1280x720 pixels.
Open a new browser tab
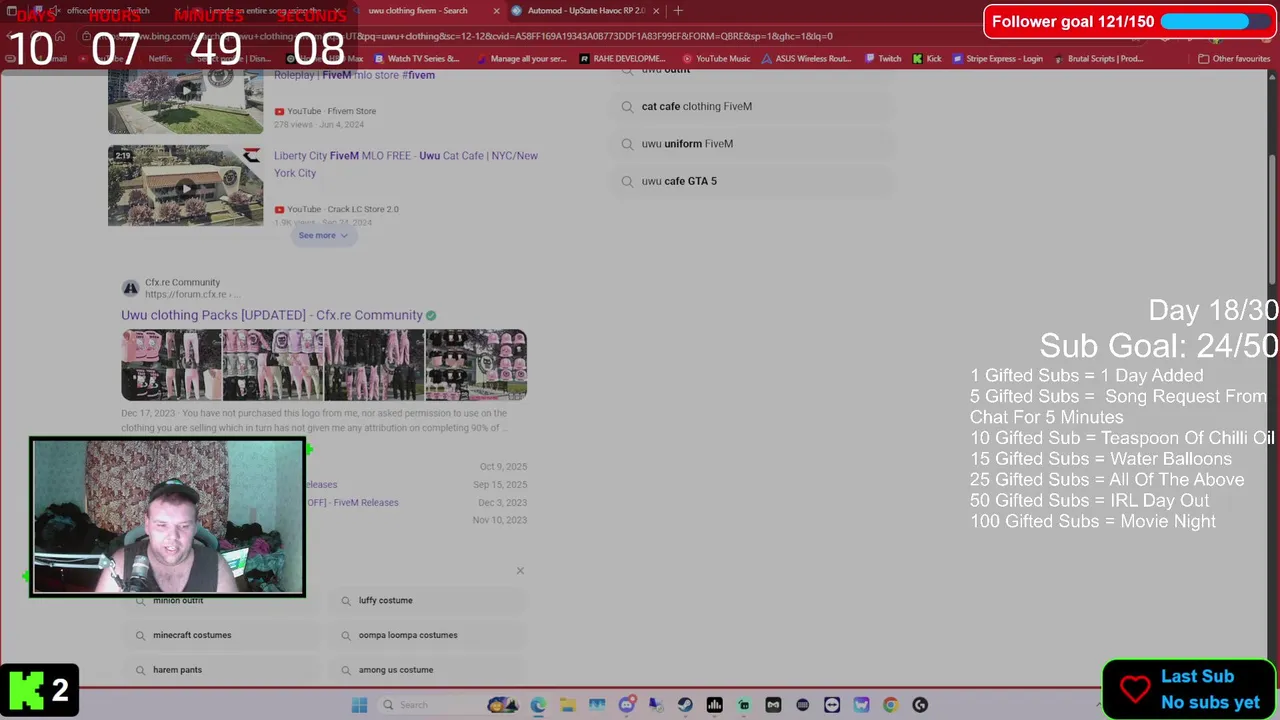678,11
